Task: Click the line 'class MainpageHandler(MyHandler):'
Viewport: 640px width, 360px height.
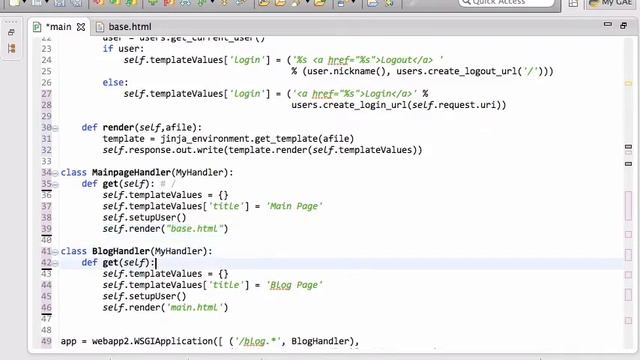Action: 147,173
